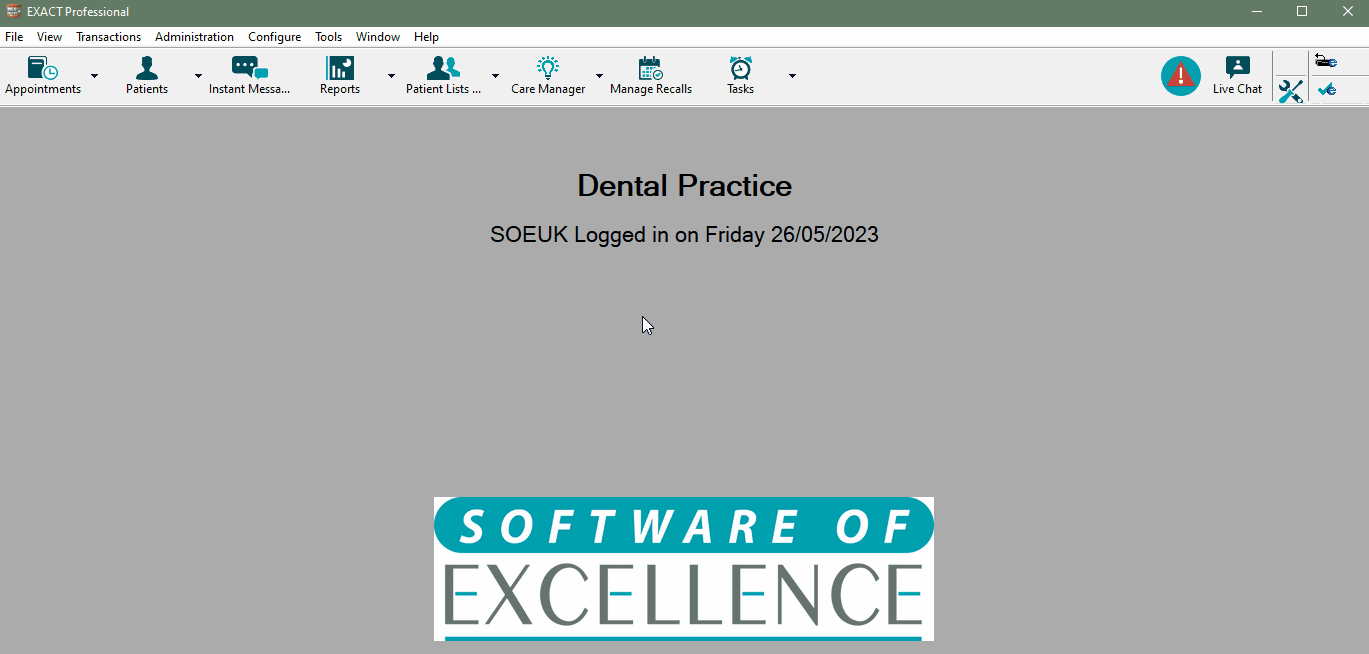Minimize the EXACT Professional window
The height and width of the screenshot is (654, 1369).
[1256, 11]
